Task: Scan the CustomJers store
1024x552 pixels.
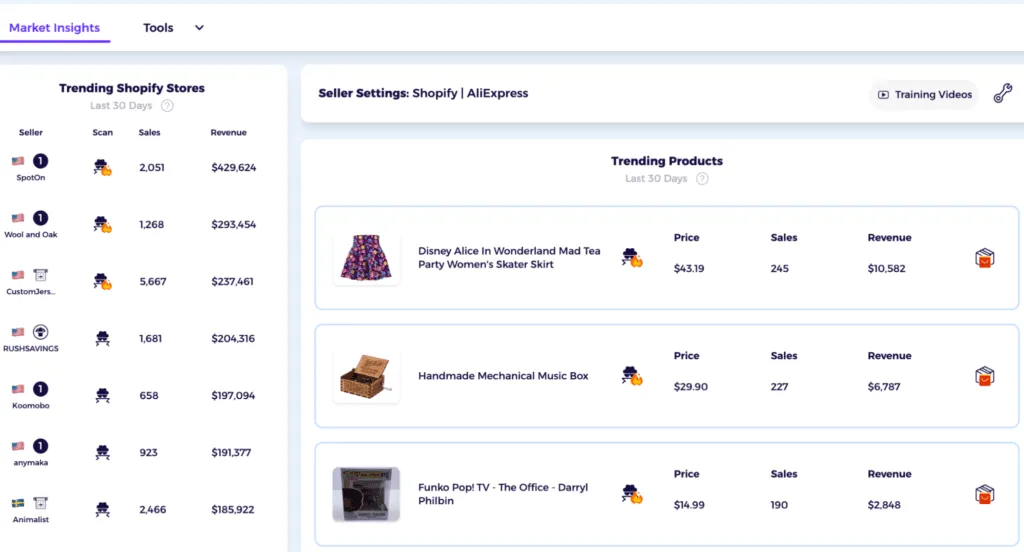Action: click(102, 282)
